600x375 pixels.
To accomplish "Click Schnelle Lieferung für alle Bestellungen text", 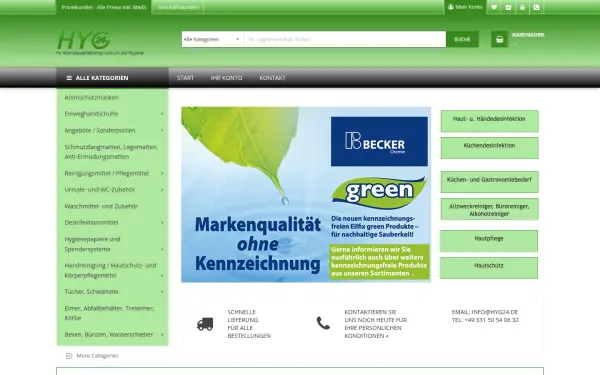I will [x=249, y=324].
